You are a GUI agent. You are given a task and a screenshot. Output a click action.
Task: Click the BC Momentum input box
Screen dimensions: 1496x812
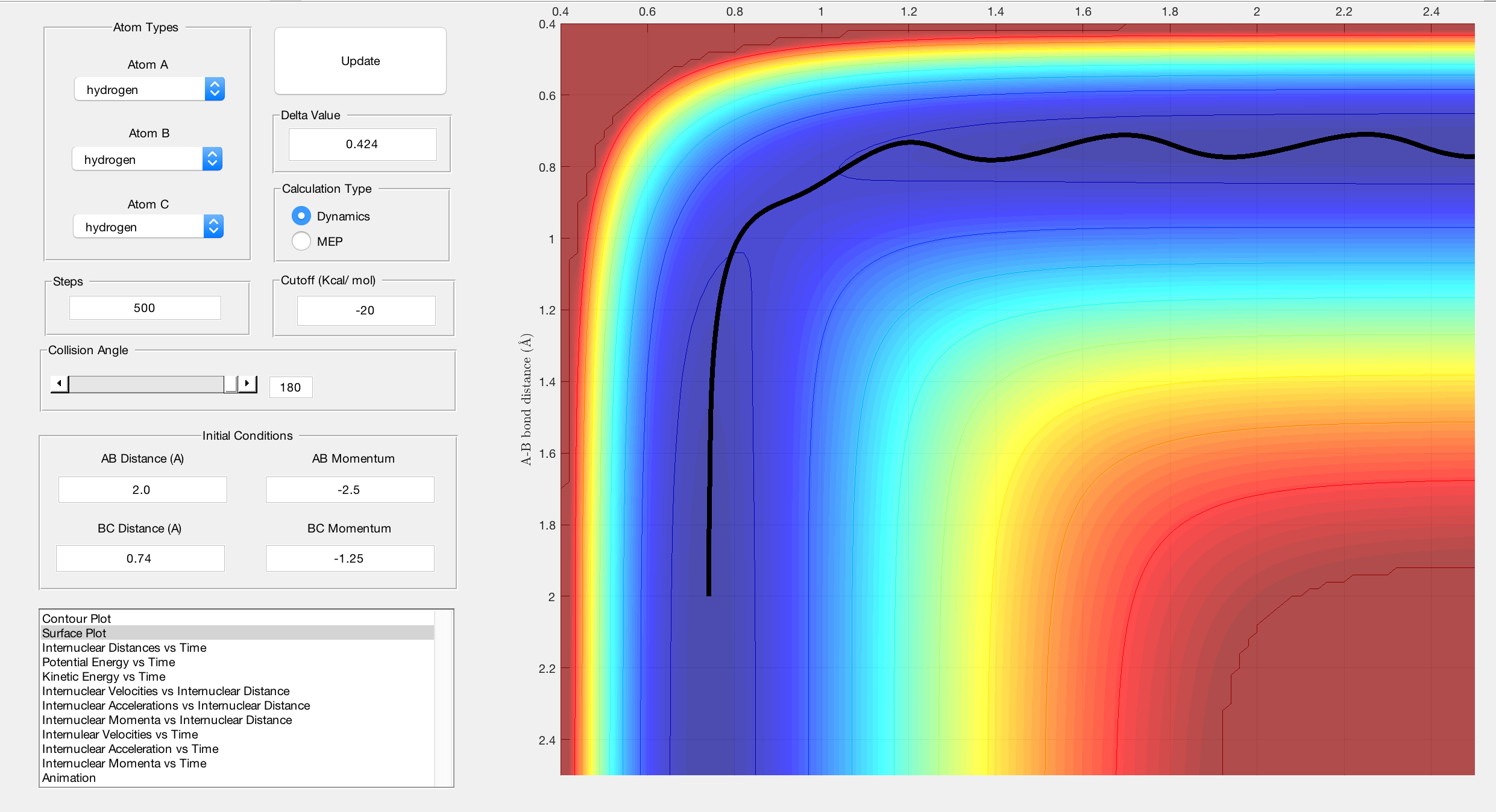[x=350, y=558]
